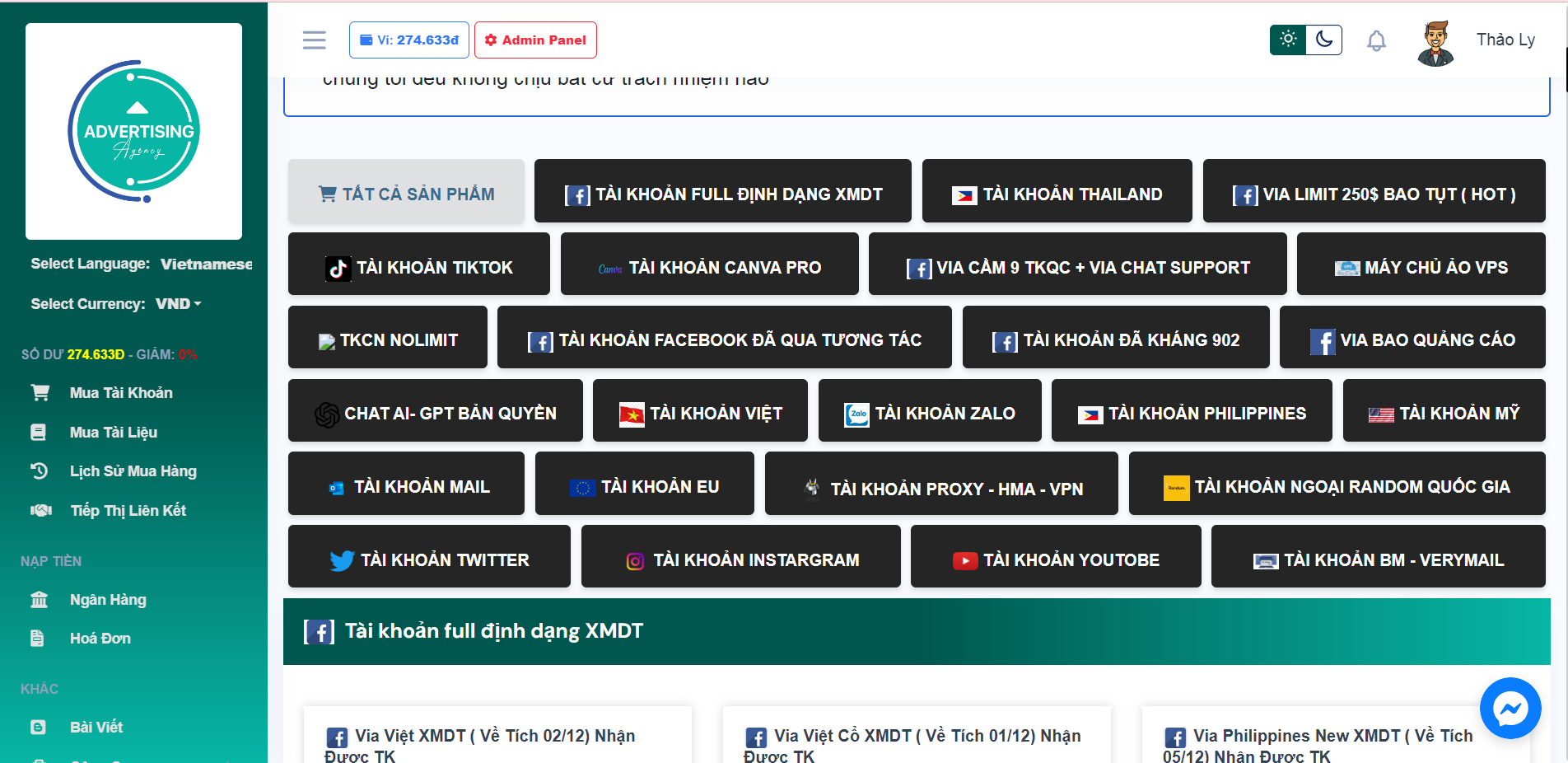The image size is (1568, 763).
Task: Open the Messenger chat bubble
Action: [1510, 708]
